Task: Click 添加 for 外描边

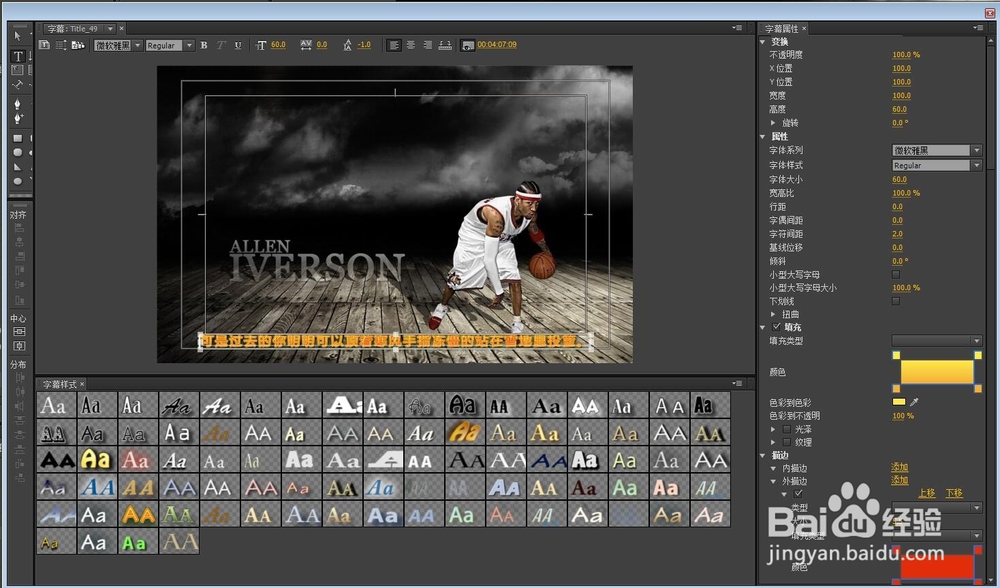Action: click(899, 480)
